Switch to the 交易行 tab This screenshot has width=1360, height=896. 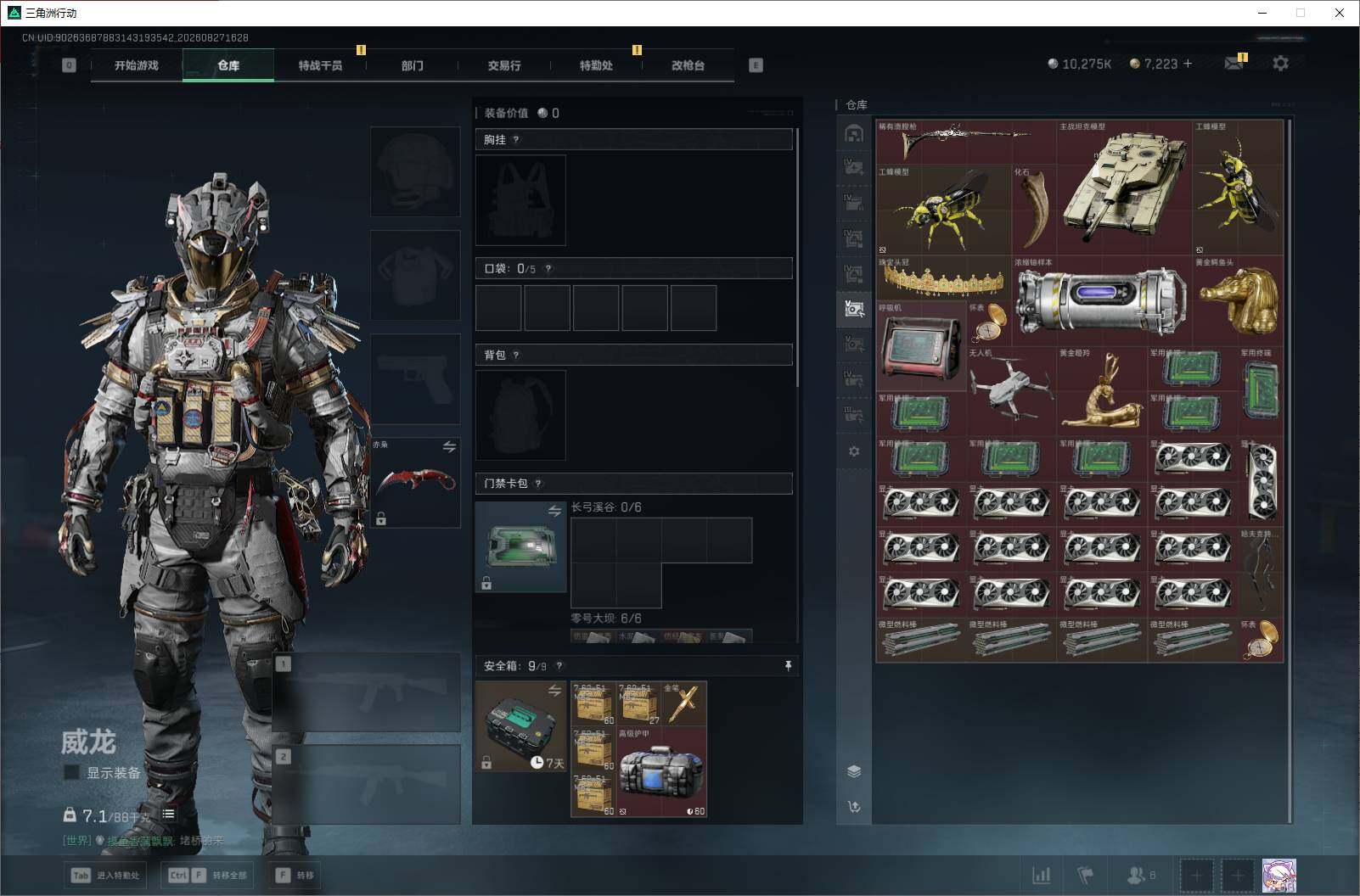coord(504,65)
